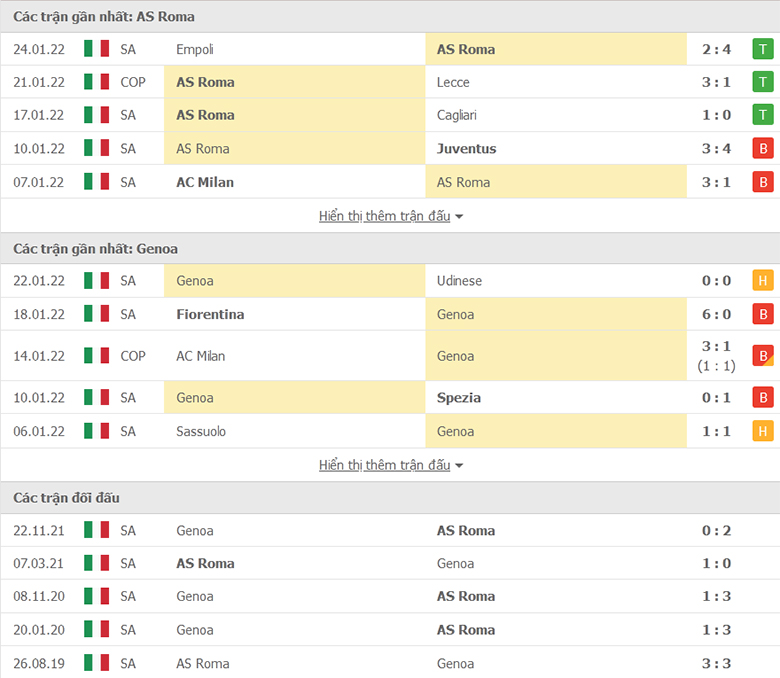Click the green T badge for Empoli match
780x678 pixels.
pyautogui.click(x=763, y=49)
